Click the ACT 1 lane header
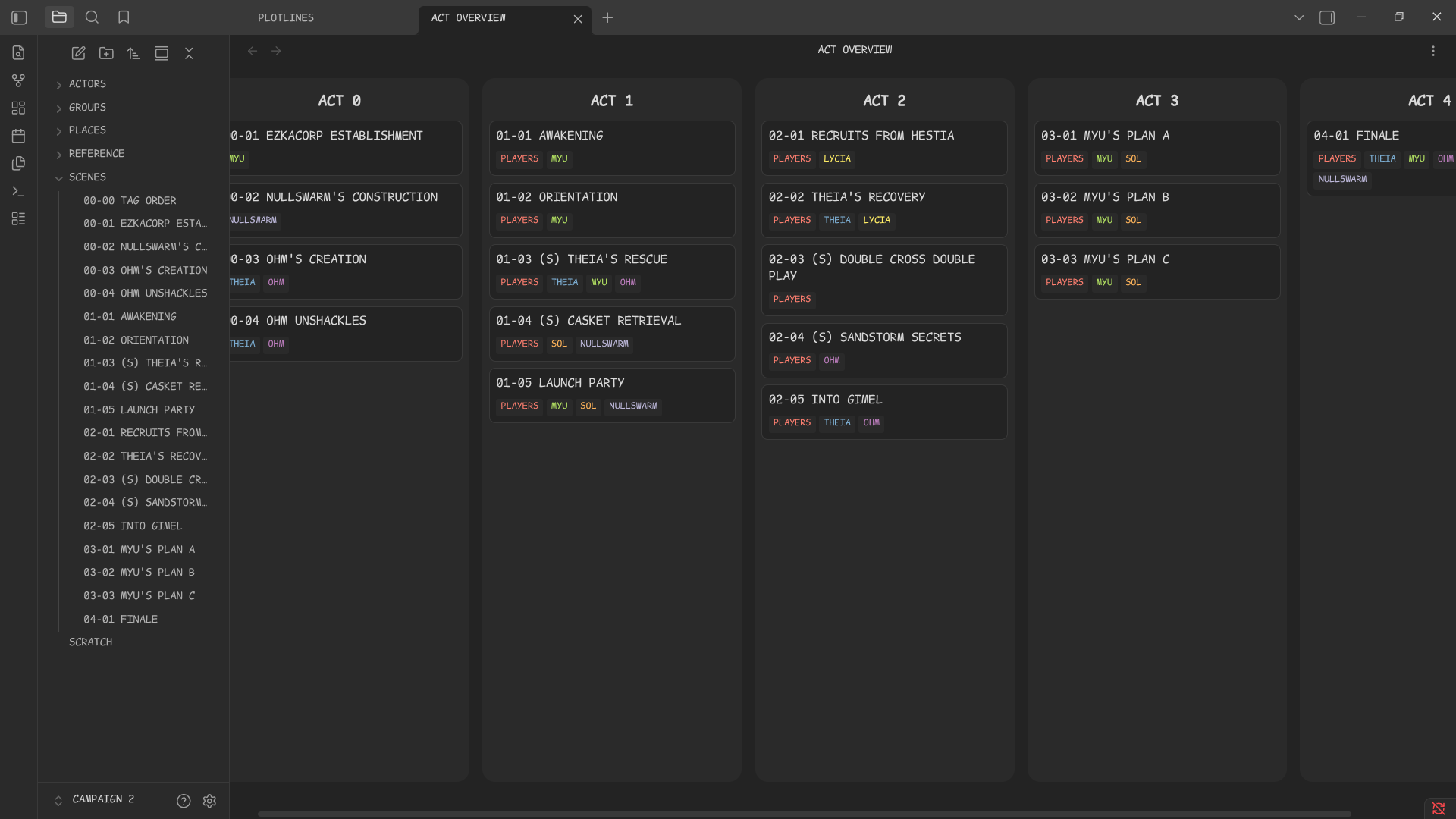 click(611, 101)
